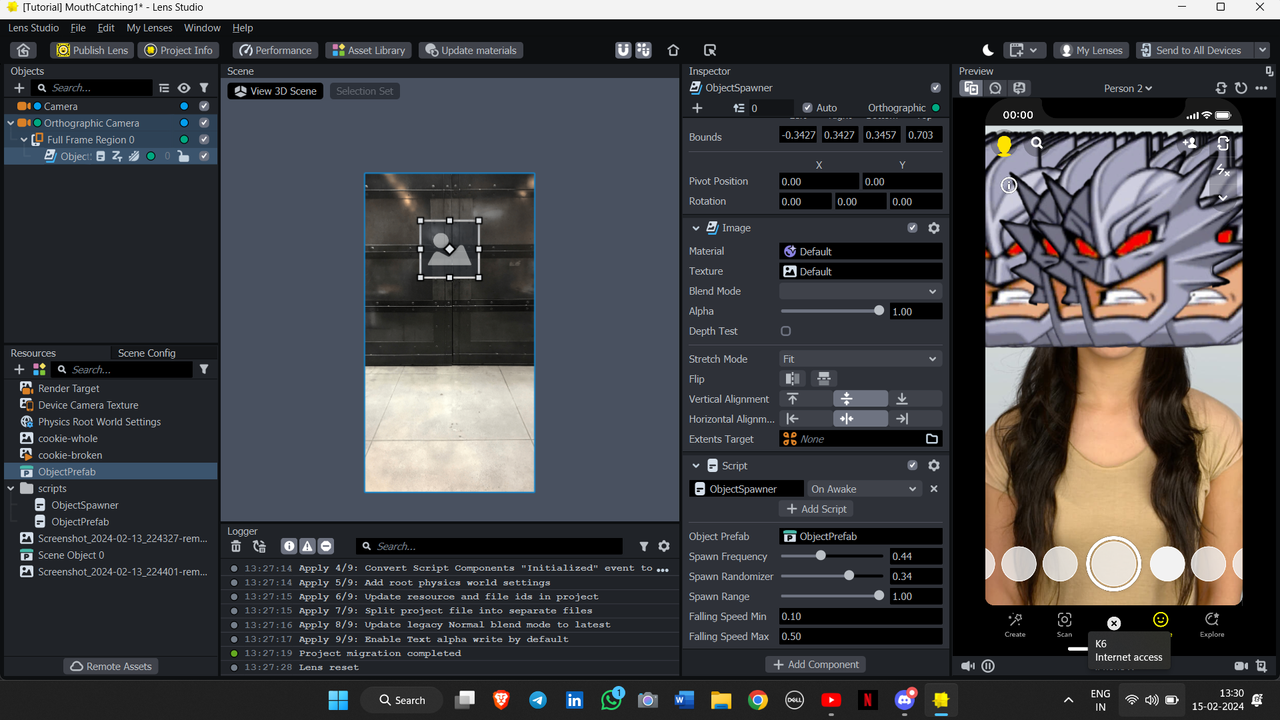Remove the ObjectSpawner script with X
The width and height of the screenshot is (1280, 720).
tap(934, 489)
